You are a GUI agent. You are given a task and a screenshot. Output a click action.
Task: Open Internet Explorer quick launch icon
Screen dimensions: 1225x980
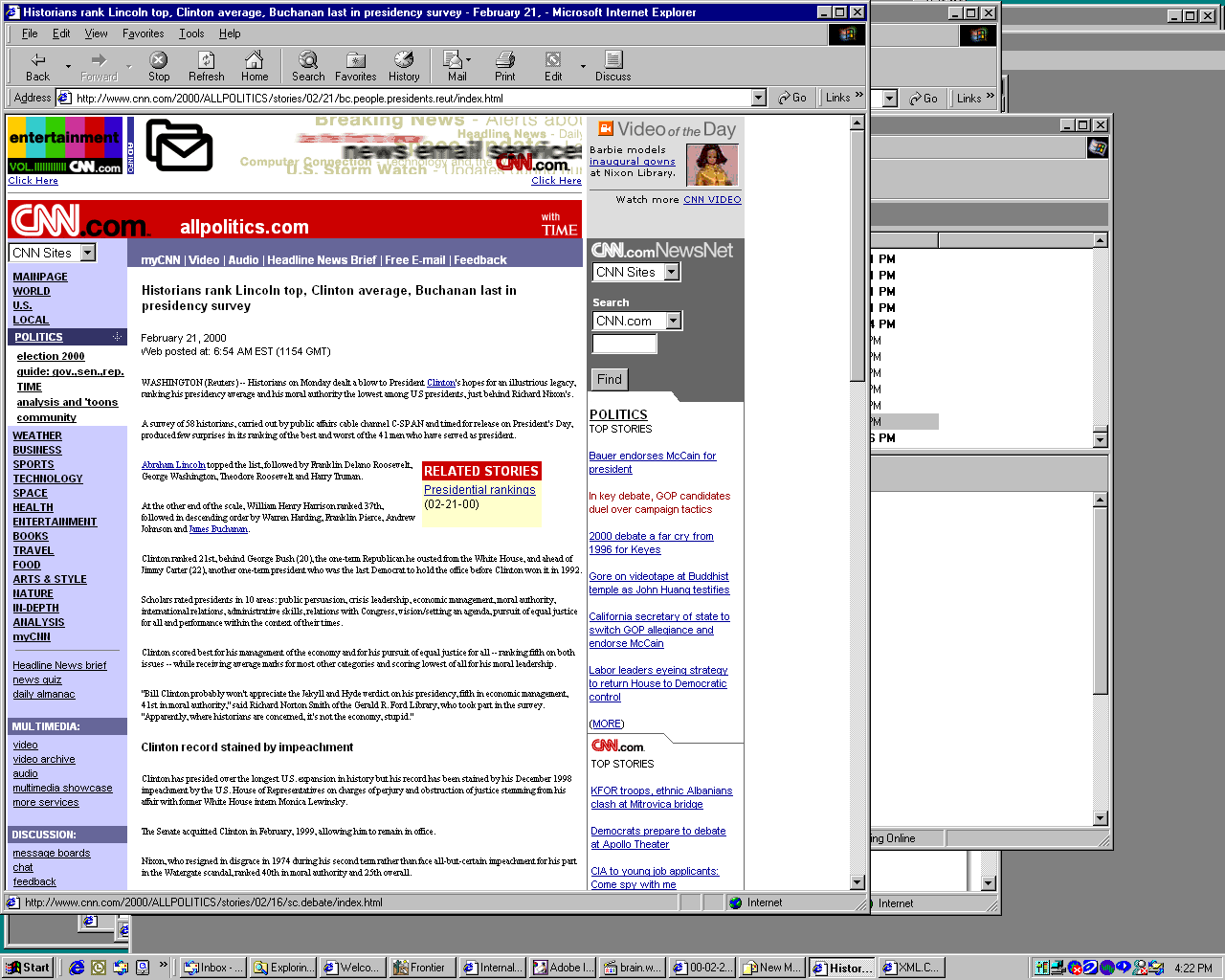point(77,968)
